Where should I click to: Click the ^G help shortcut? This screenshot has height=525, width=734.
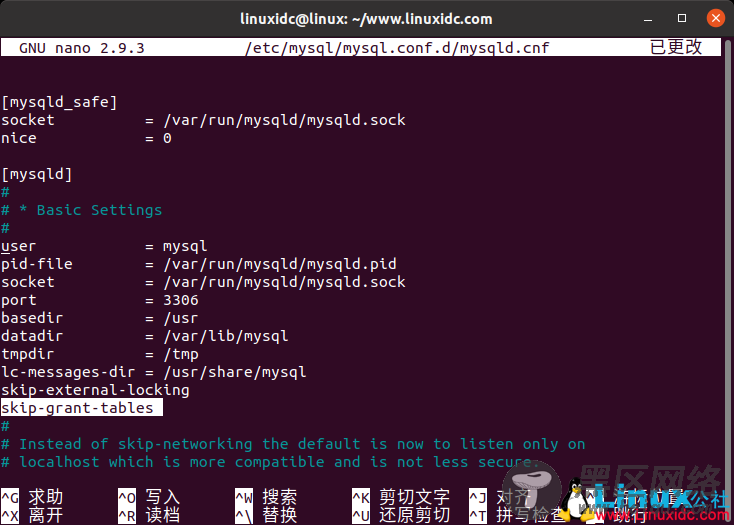[x=32, y=497]
